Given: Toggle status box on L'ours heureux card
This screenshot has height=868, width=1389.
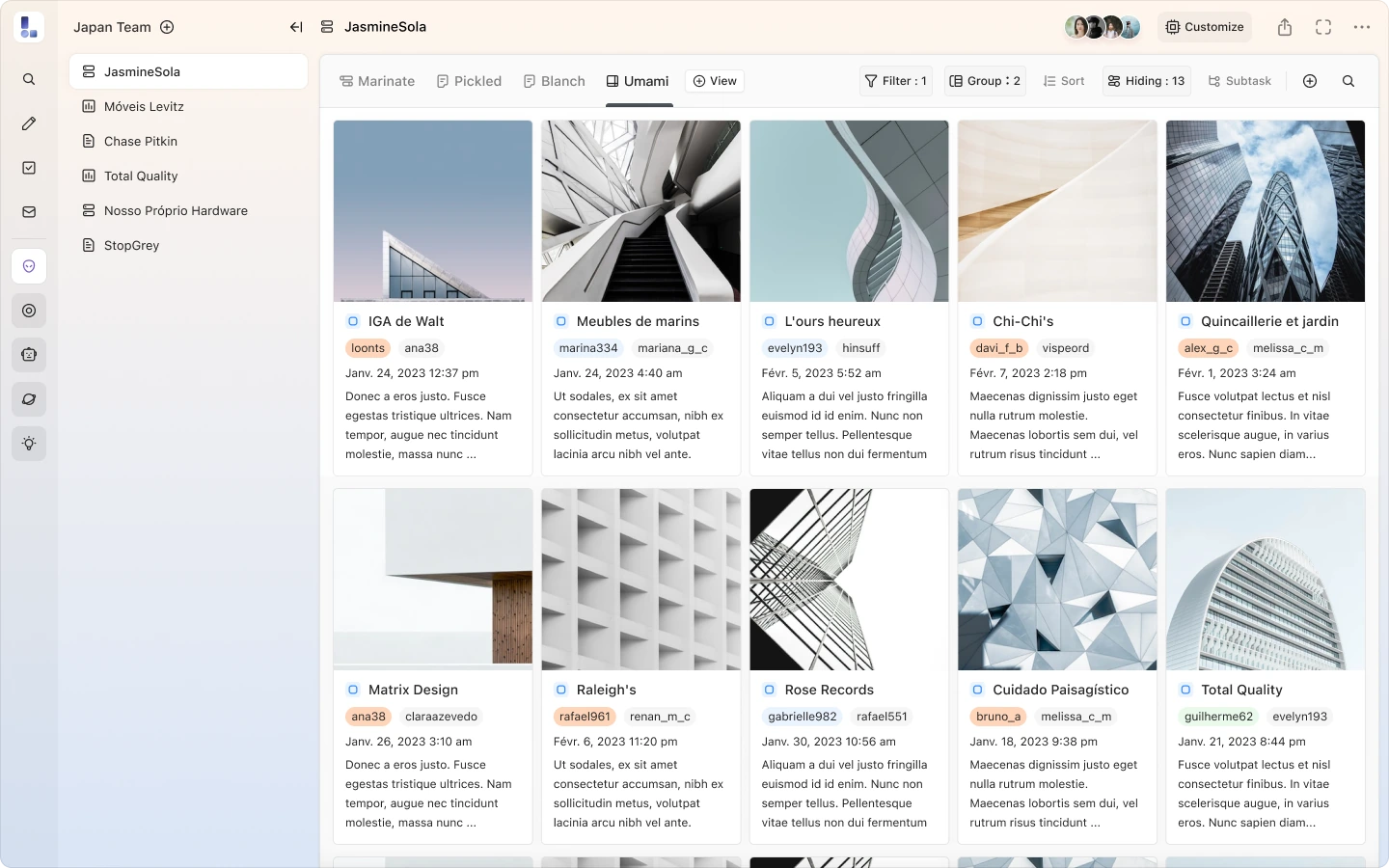Looking at the screenshot, I should point(770,321).
